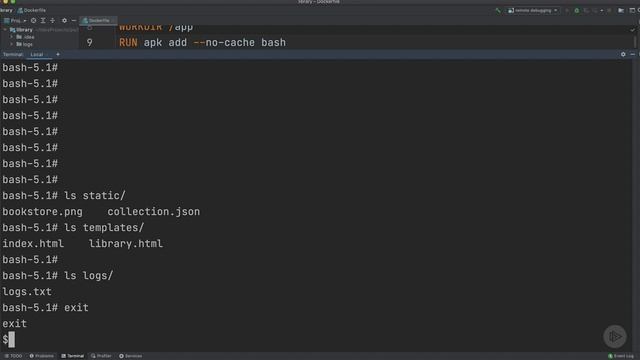
Task: Select the logs folder item
Action: pyautogui.click(x=24, y=44)
